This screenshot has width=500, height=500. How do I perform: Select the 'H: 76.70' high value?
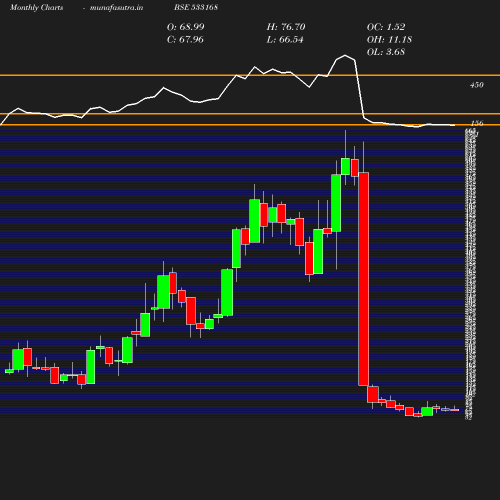[286, 27]
